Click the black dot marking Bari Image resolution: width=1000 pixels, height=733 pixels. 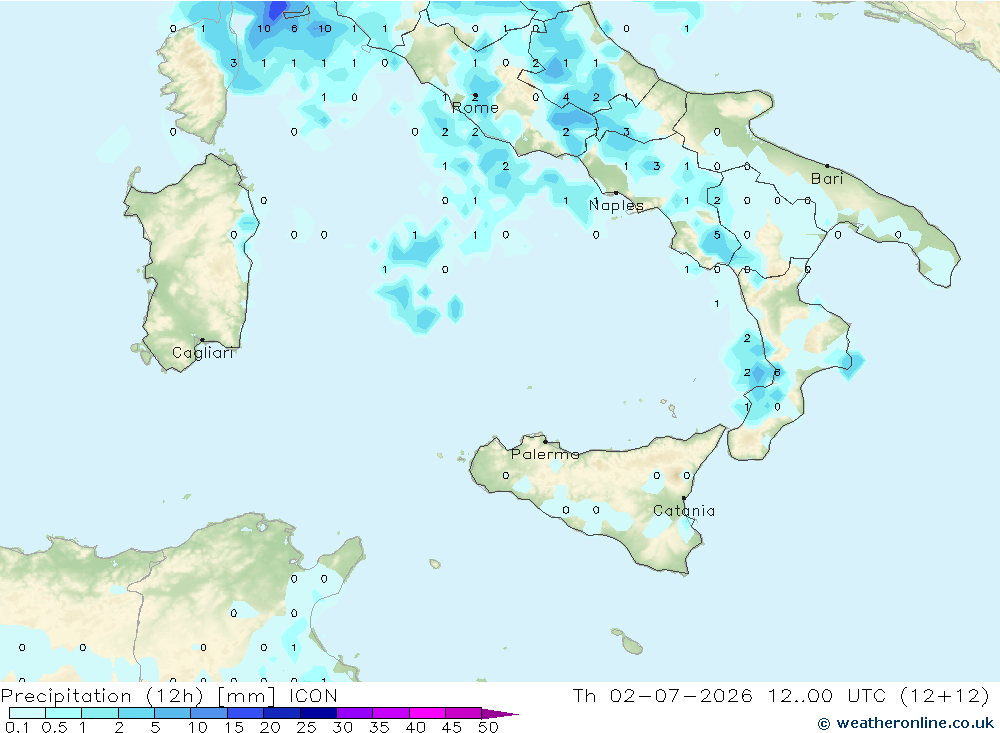click(x=827, y=166)
